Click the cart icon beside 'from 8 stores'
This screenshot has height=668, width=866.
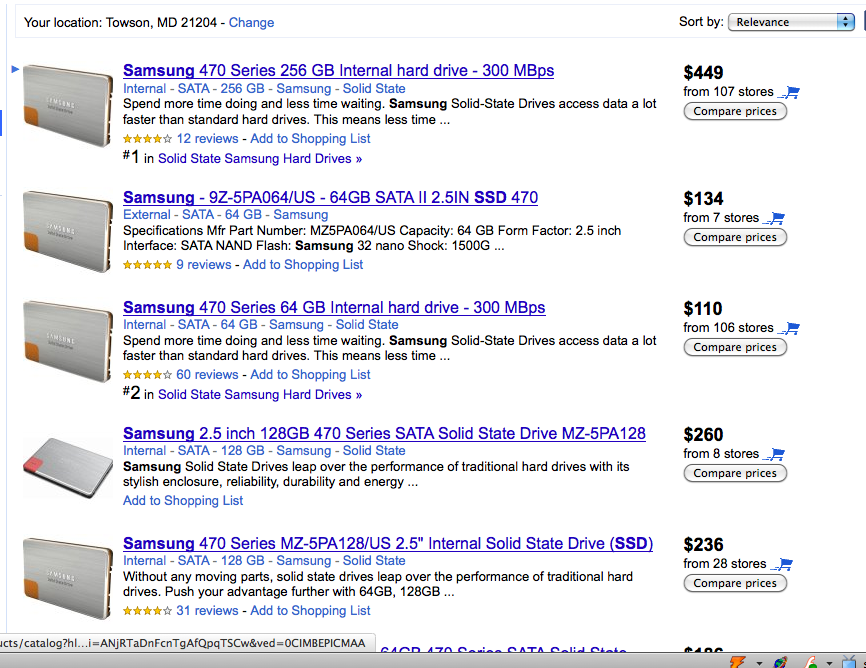pos(775,454)
